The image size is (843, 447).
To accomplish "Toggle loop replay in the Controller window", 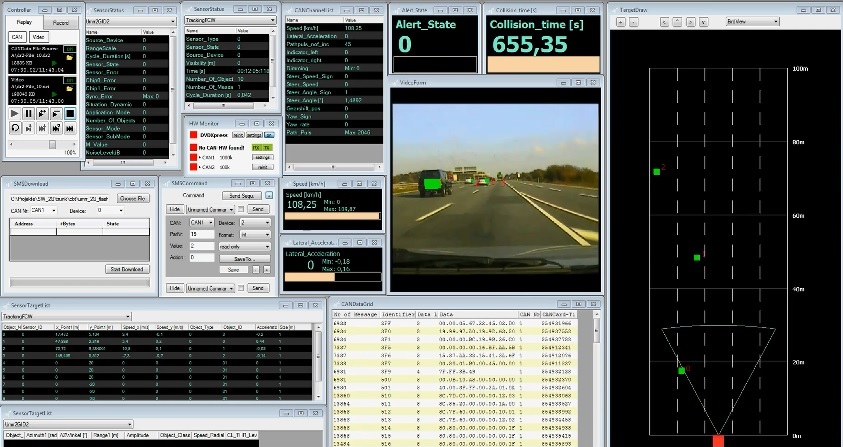I will [15, 128].
